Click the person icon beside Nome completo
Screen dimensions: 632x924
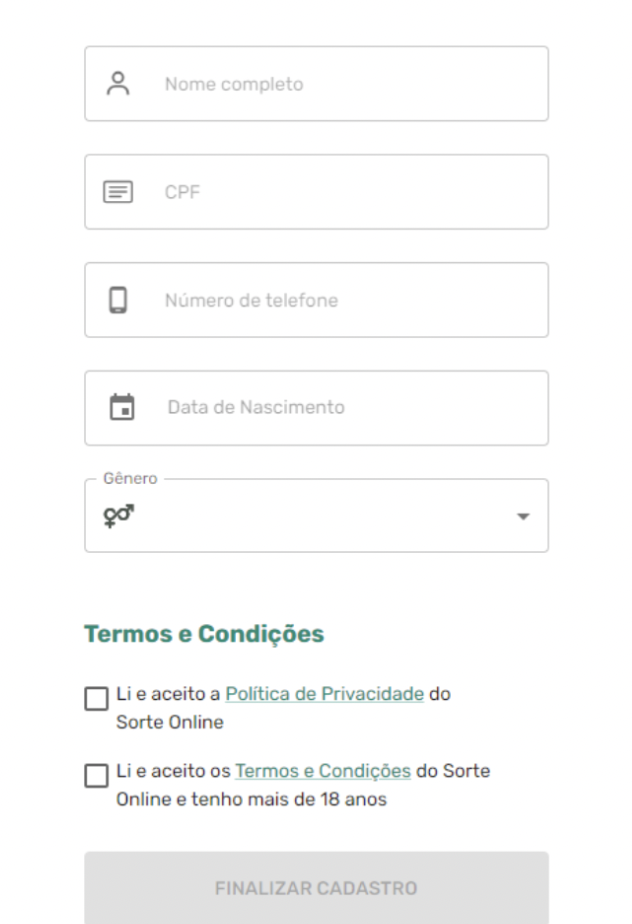coord(118,84)
